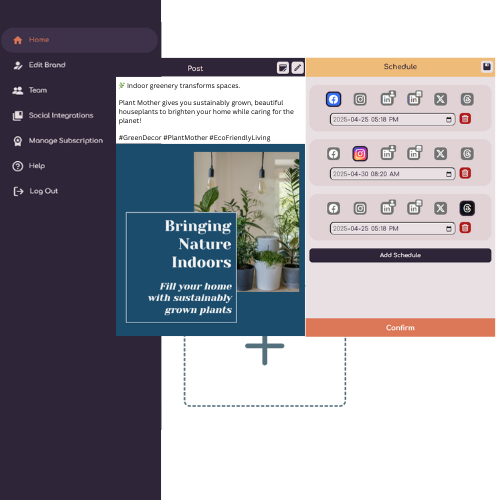Image resolution: width=500 pixels, height=500 pixels.
Task: Delete the first schedule with the red trash icon
Action: (x=465, y=119)
